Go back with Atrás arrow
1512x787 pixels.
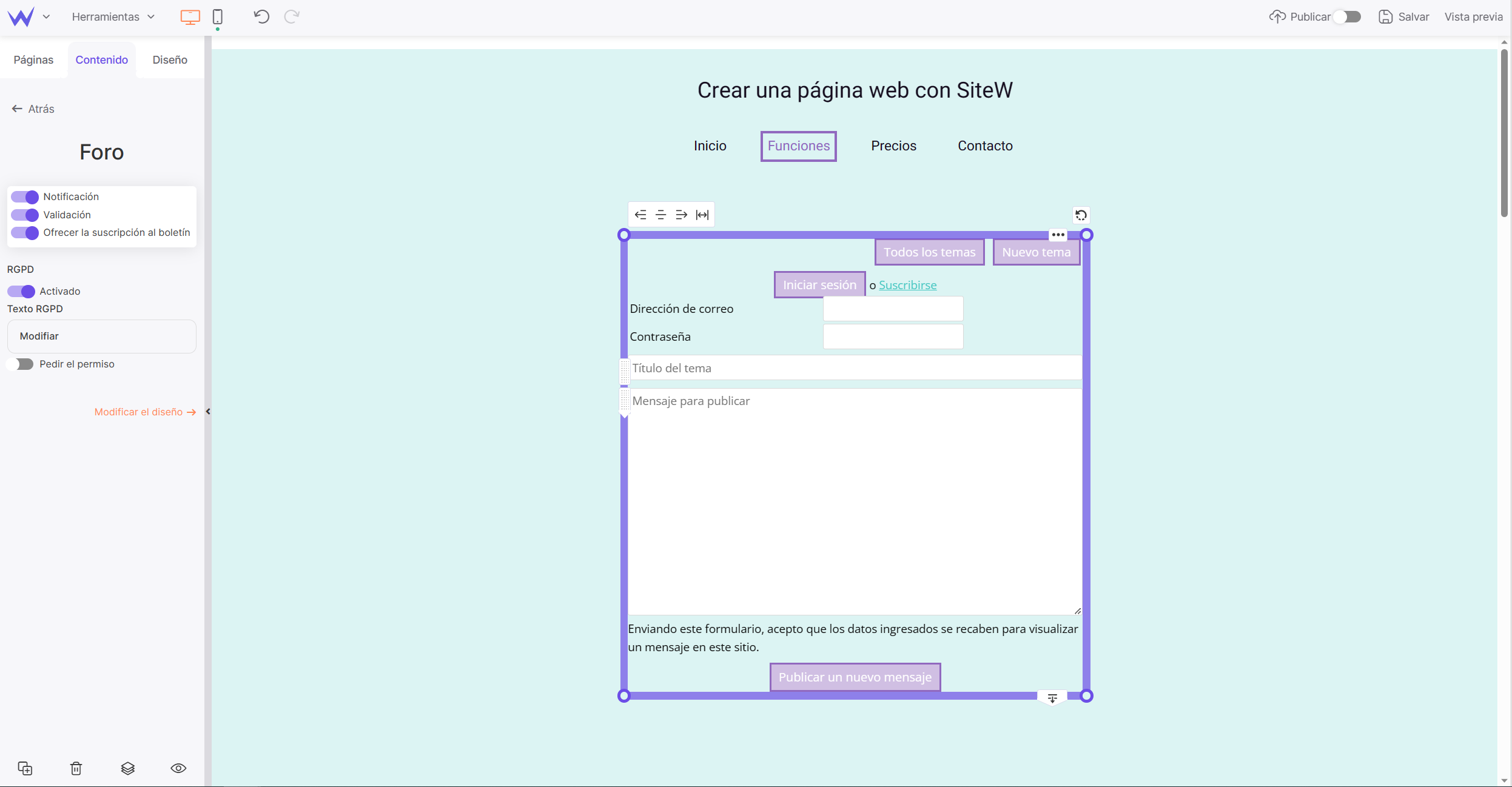click(33, 109)
